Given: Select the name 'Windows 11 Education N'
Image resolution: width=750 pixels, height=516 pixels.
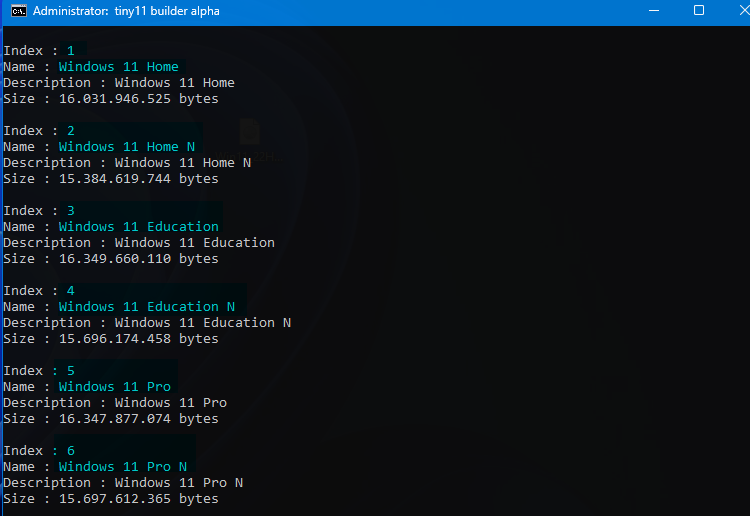Looking at the screenshot, I should (x=147, y=307).
